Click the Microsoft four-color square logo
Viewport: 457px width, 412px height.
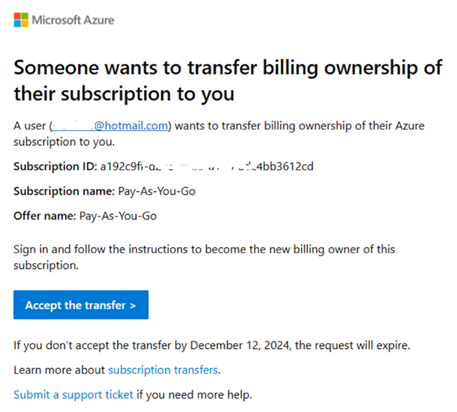click(x=21, y=20)
